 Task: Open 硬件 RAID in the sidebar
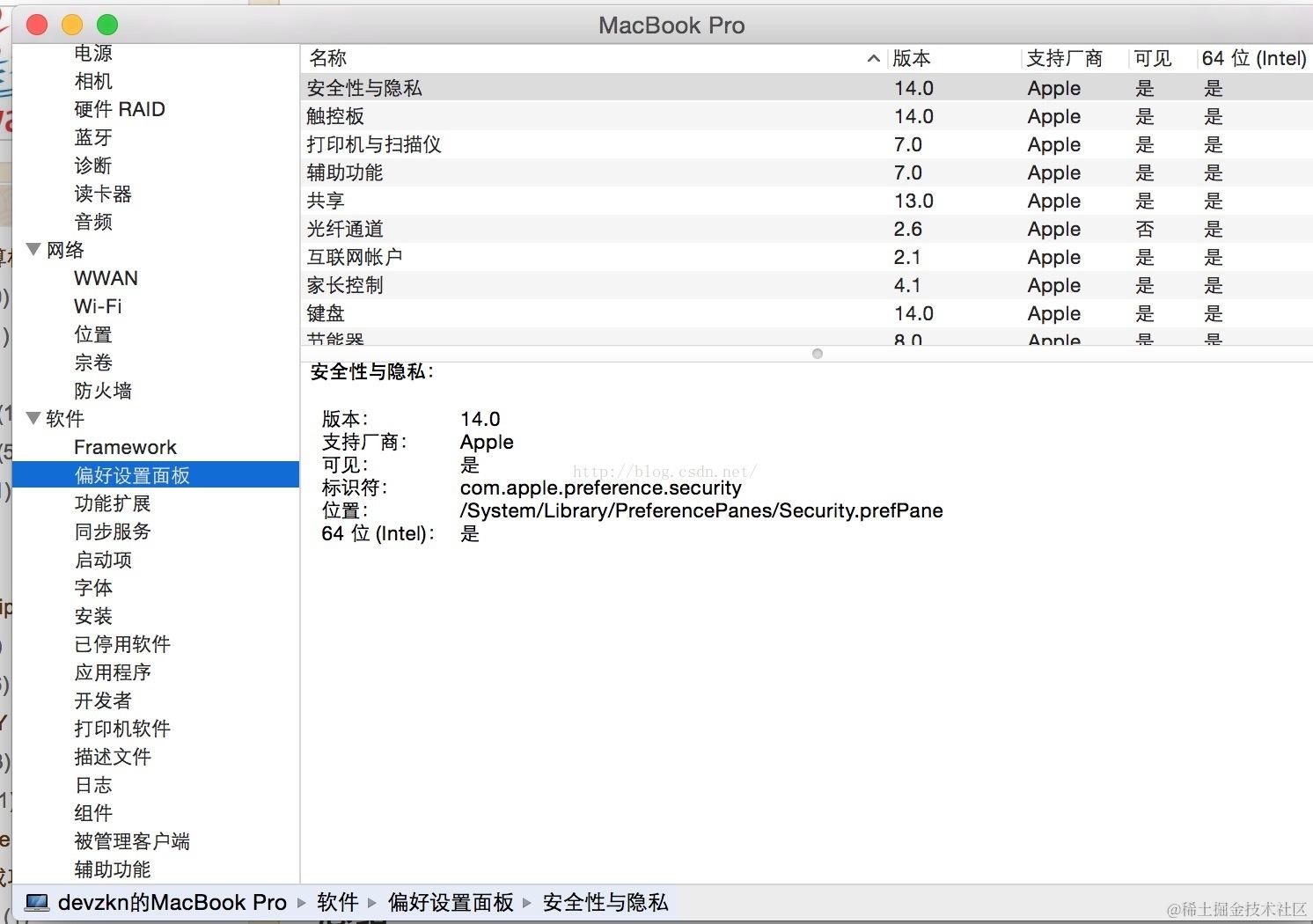pyautogui.click(x=120, y=109)
